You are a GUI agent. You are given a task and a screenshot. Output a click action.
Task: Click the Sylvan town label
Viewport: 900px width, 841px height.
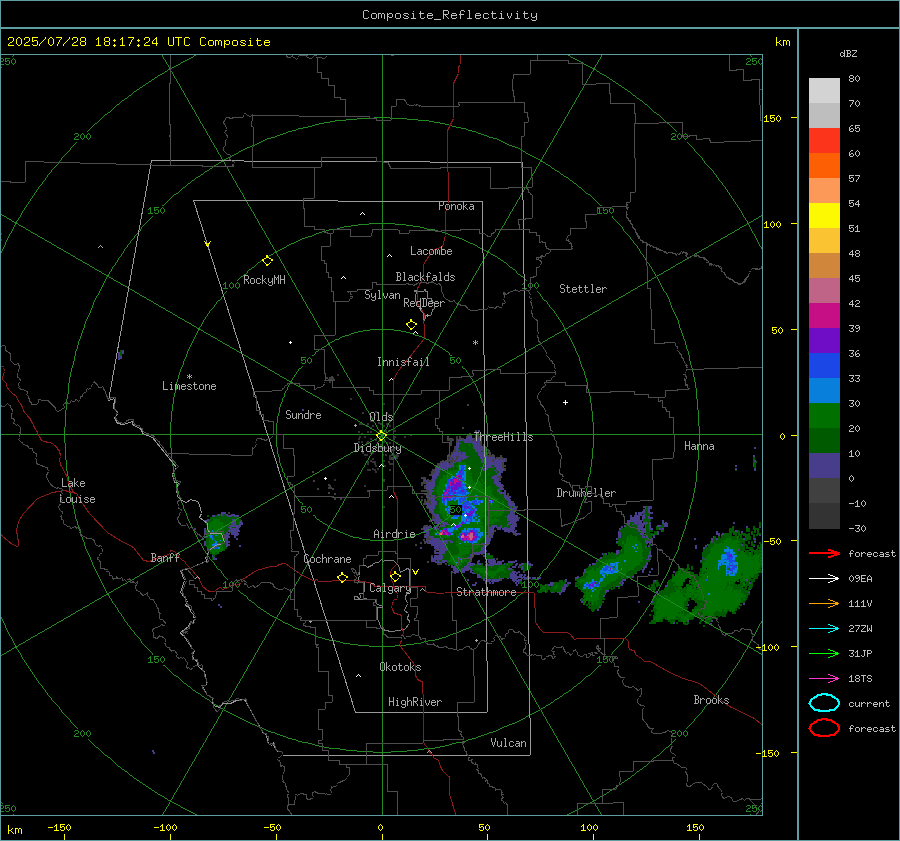tap(382, 295)
